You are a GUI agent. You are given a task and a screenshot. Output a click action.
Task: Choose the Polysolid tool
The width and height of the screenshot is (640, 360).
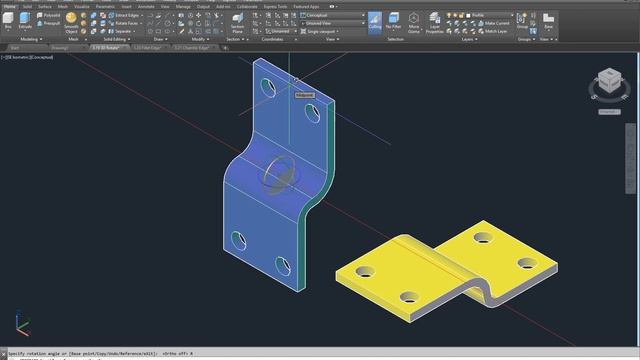tap(48, 15)
